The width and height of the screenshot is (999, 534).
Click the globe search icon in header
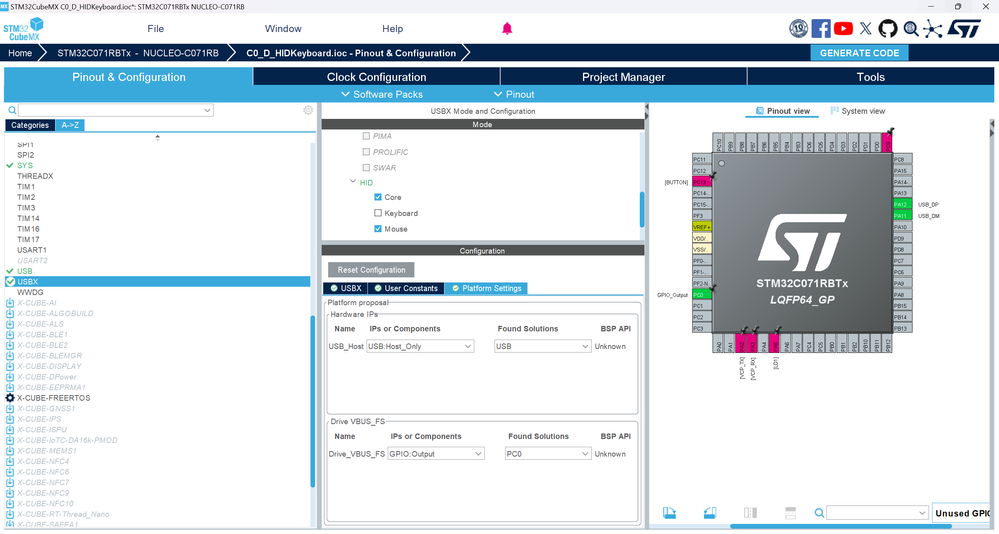pyautogui.click(x=911, y=29)
